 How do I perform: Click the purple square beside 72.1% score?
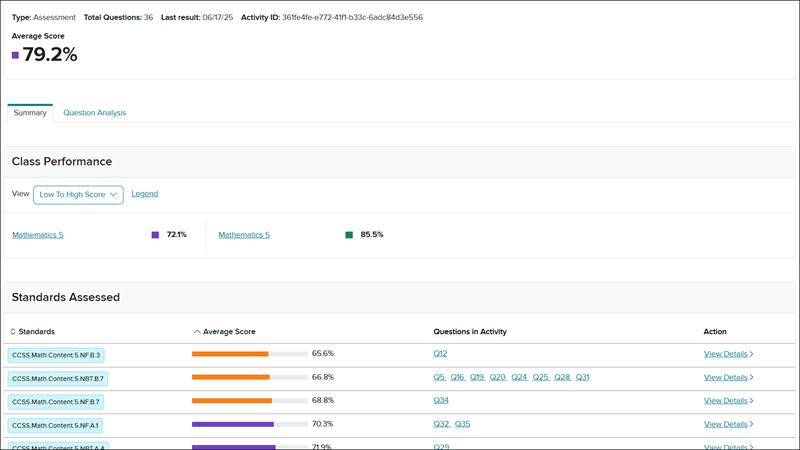point(155,235)
